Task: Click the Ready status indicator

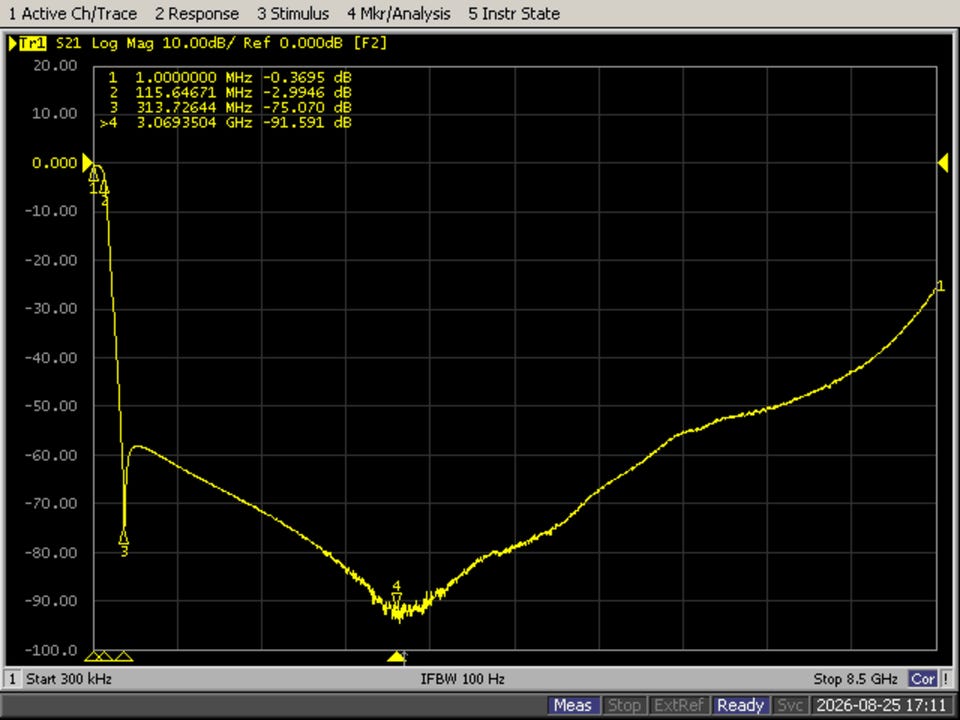Action: (740, 705)
